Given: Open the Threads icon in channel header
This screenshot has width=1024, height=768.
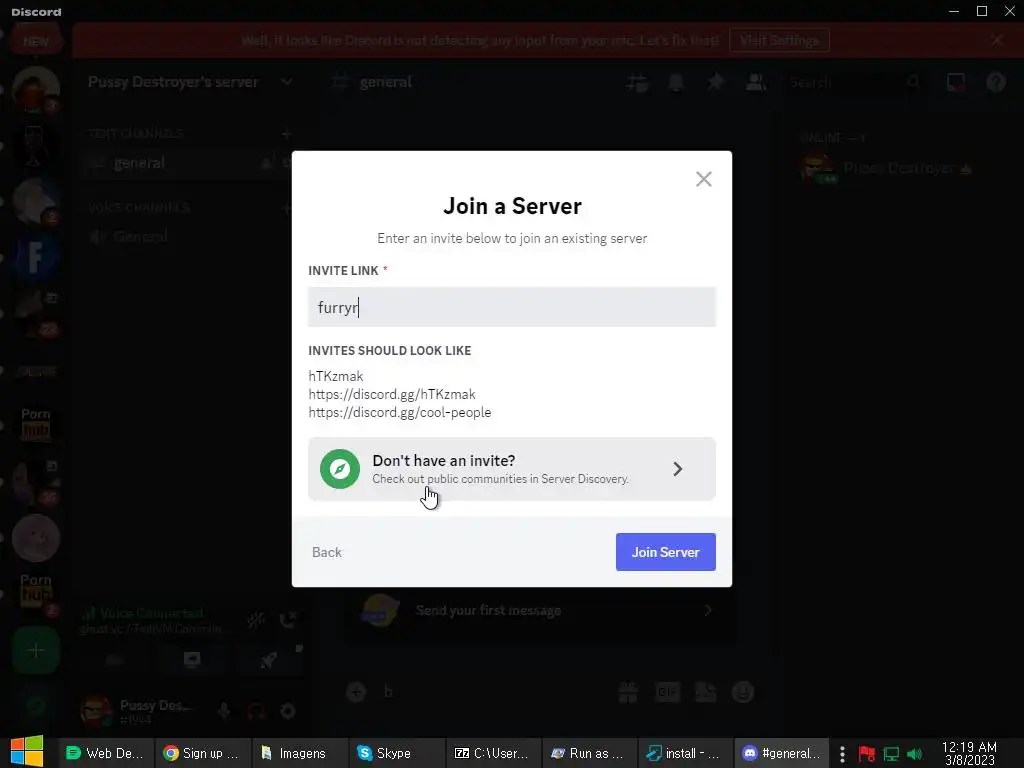Looking at the screenshot, I should [x=637, y=82].
